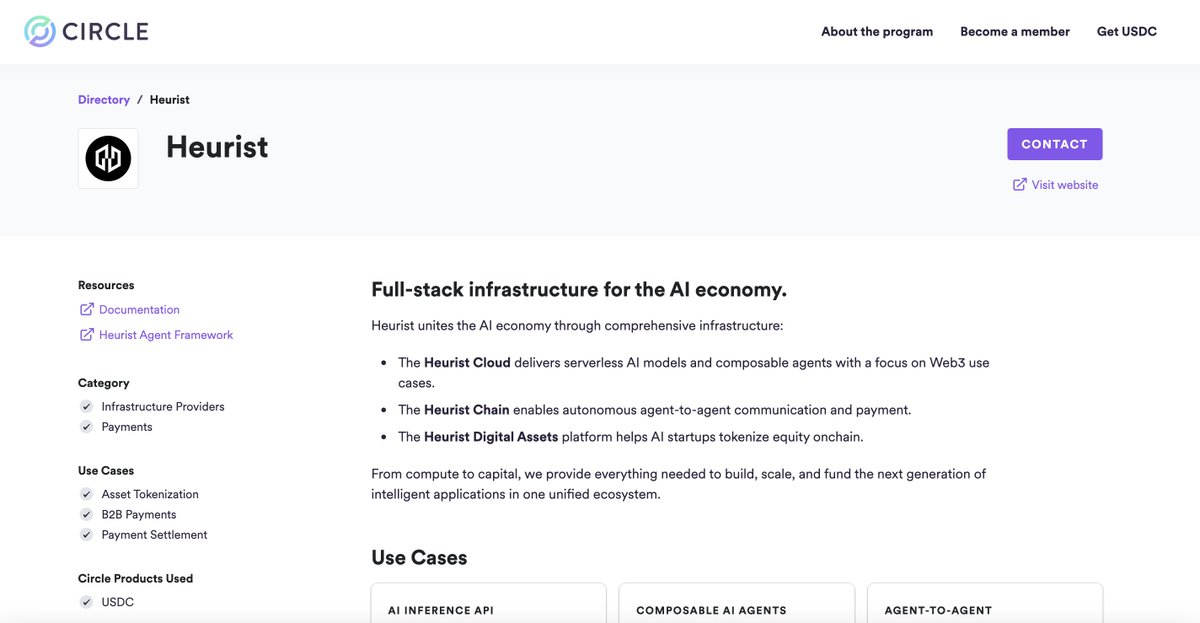This screenshot has width=1200, height=623.
Task: Click external-link icon next to Heurist Agent Framework
Action: 86,335
